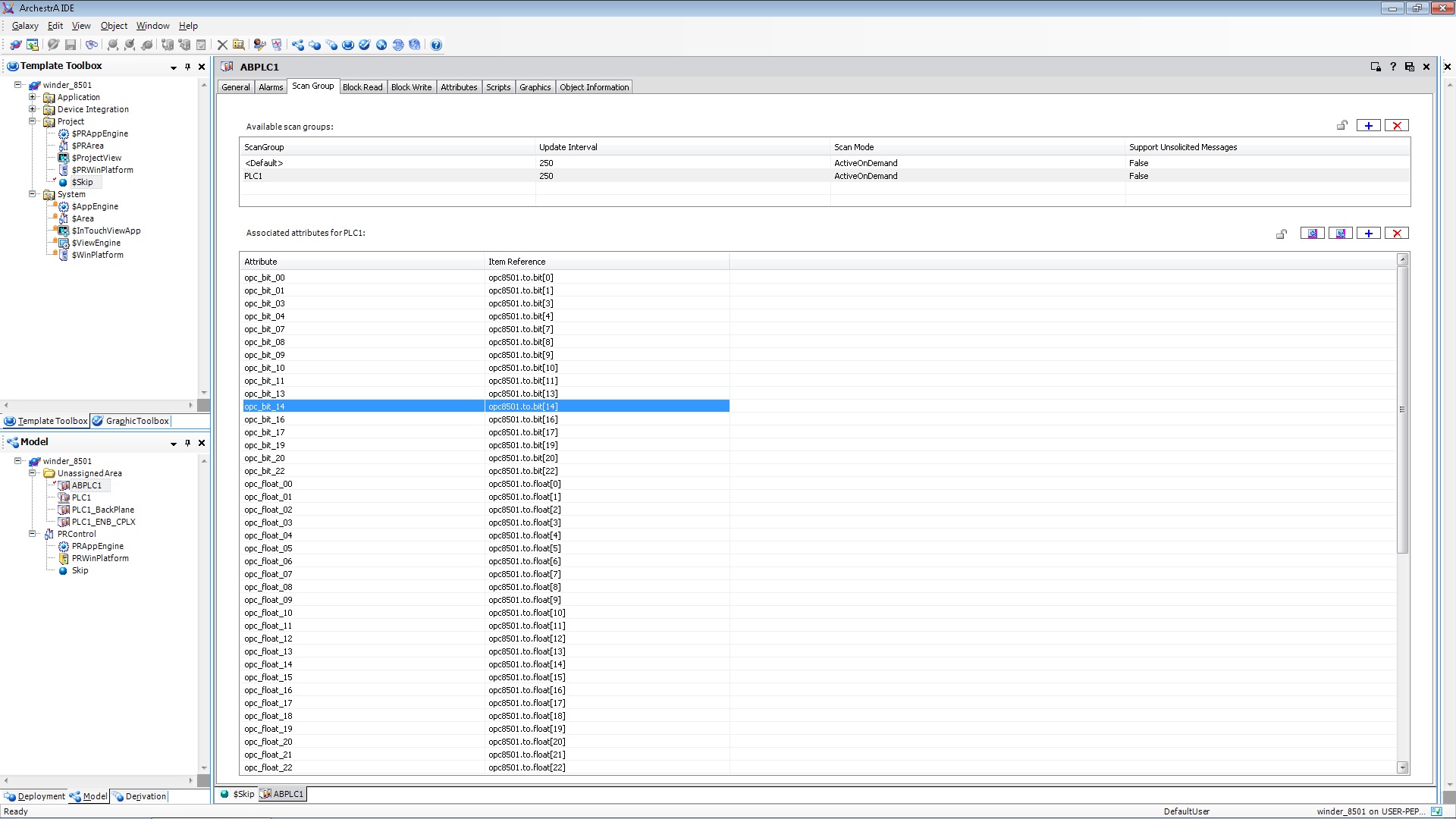This screenshot has width=1456, height=819.
Task: Toggle pin on Template Toolbox panel
Action: click(x=187, y=67)
